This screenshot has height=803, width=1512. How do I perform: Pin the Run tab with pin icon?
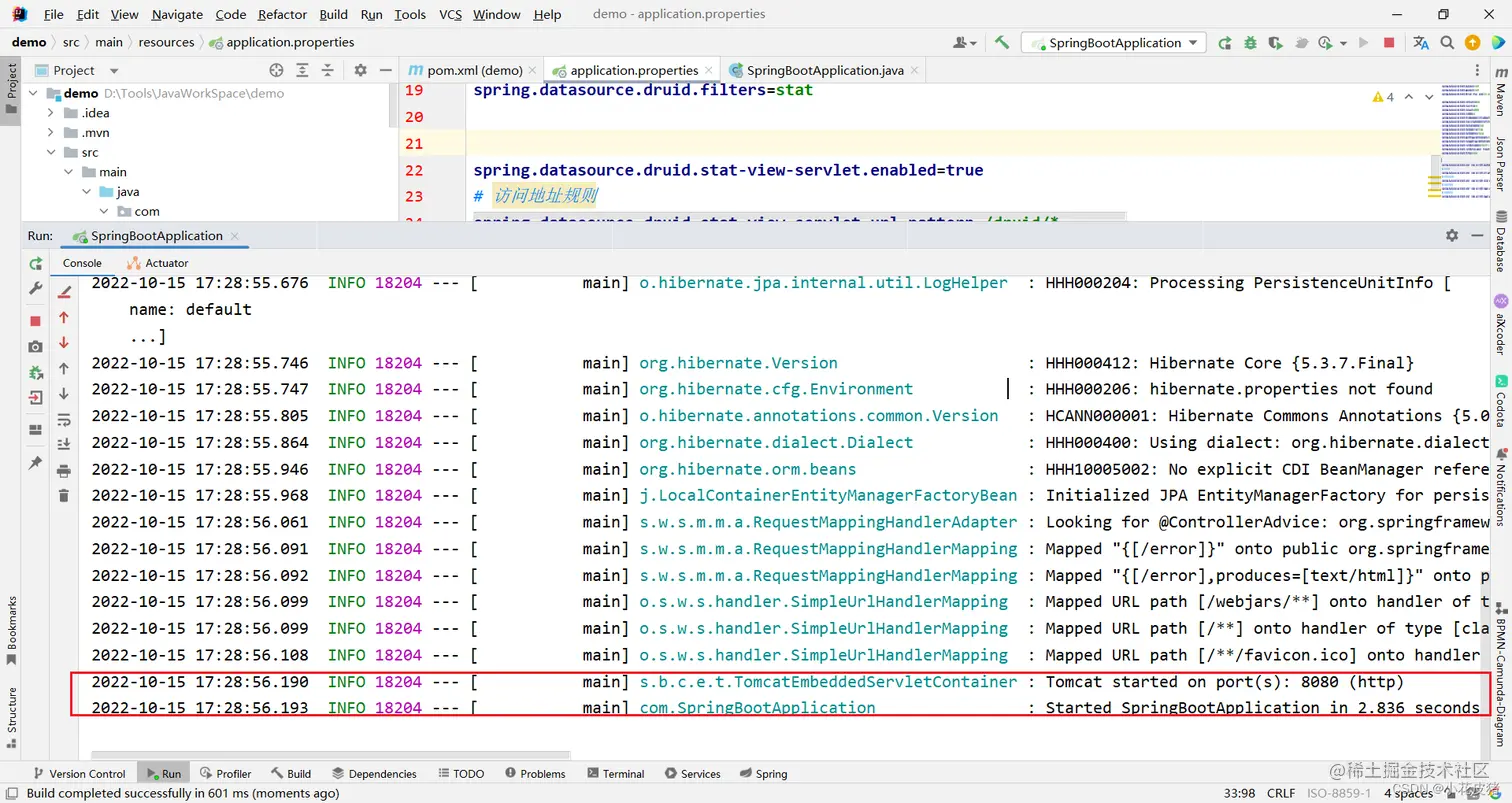(x=36, y=463)
